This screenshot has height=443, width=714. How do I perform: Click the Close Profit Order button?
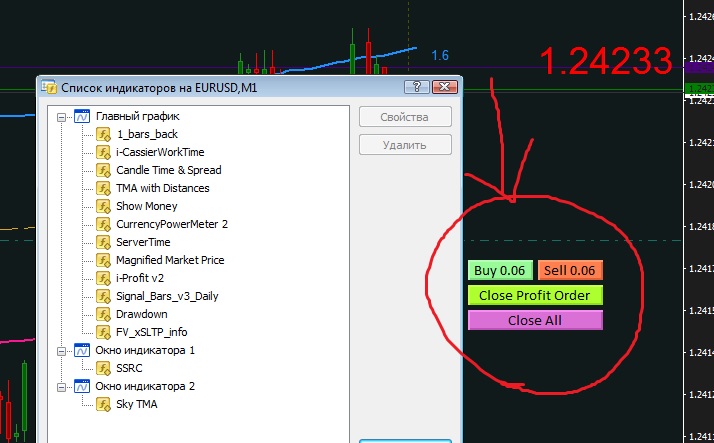point(535,295)
